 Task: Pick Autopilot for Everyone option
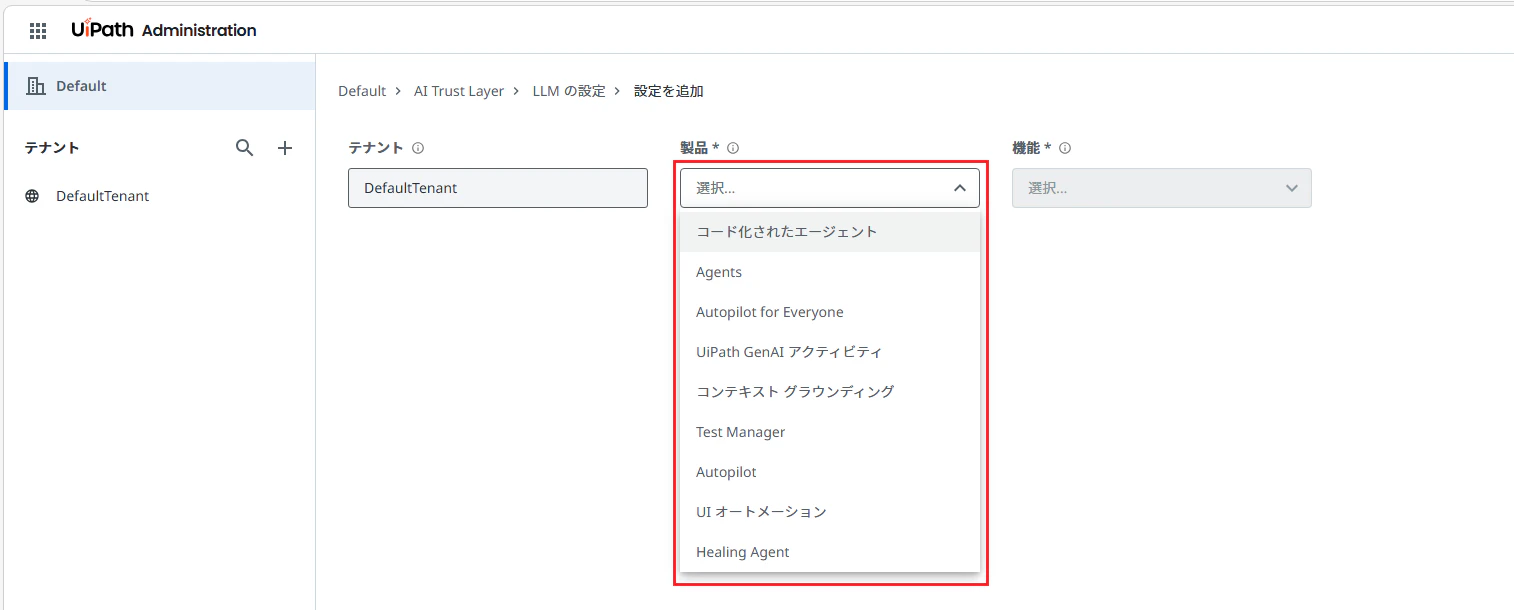(830, 312)
